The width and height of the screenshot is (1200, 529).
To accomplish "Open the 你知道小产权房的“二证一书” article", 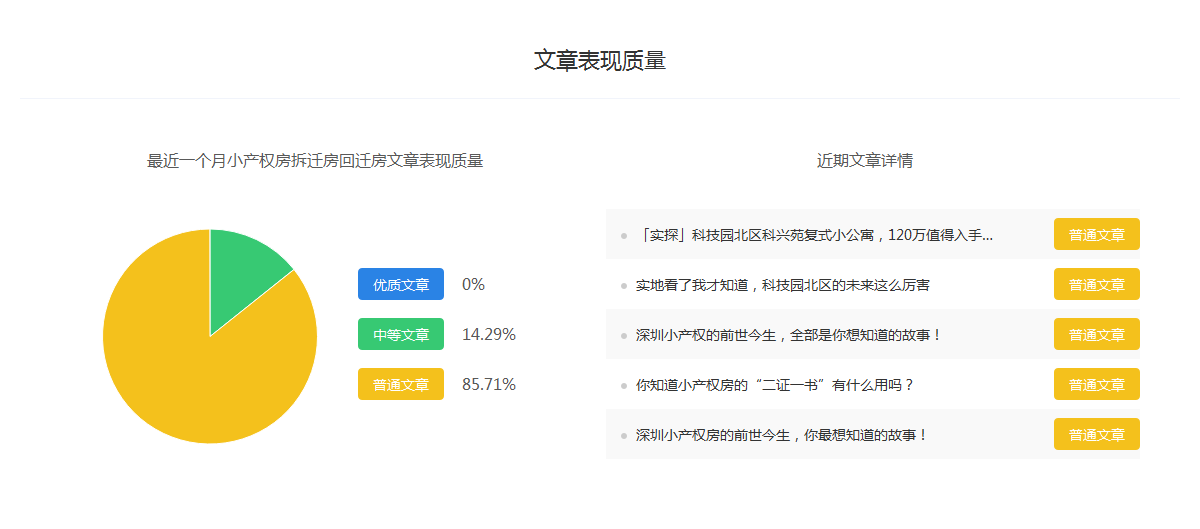I will 775,385.
